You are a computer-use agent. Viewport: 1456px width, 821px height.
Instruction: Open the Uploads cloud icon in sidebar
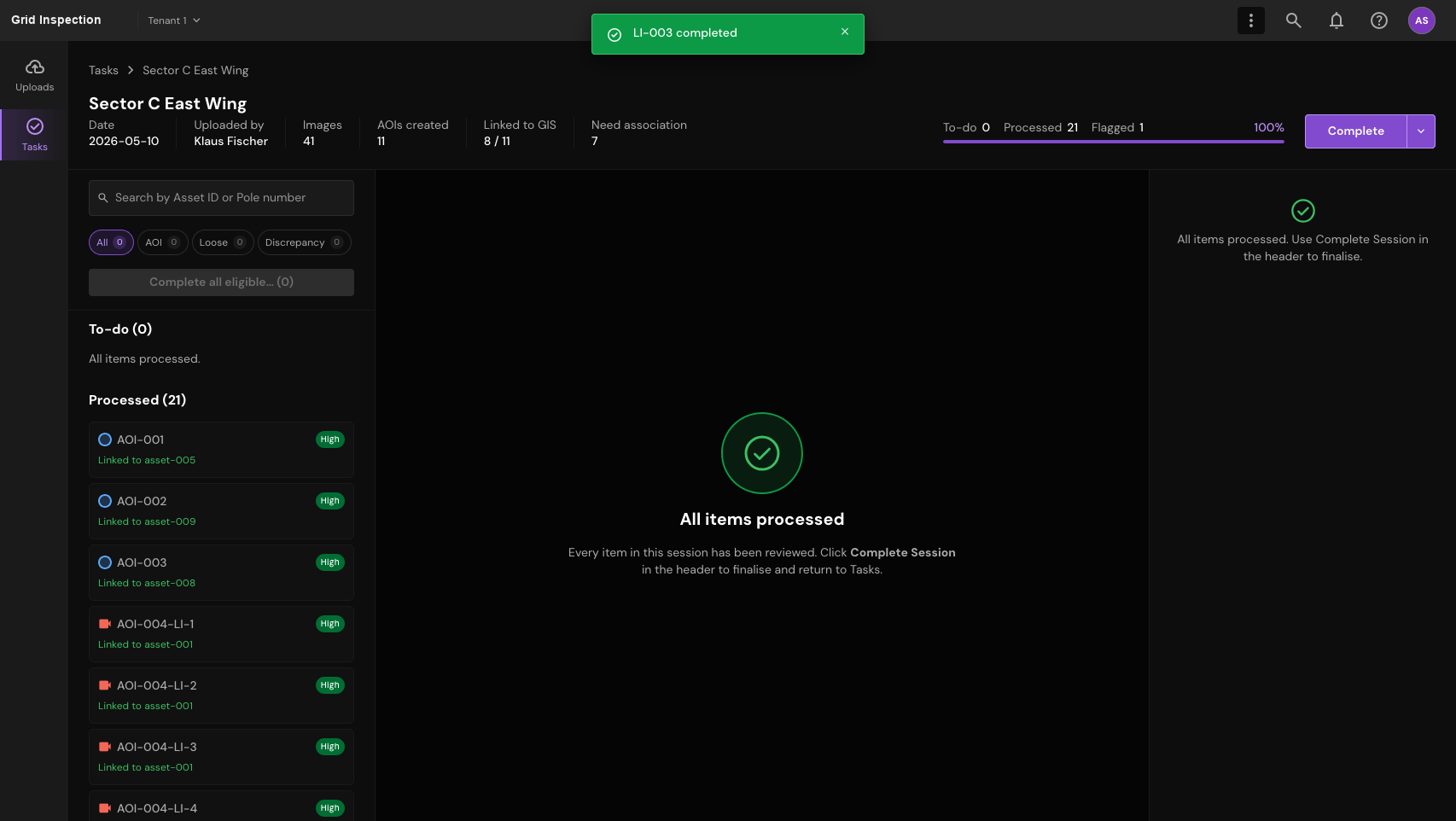[x=35, y=67]
